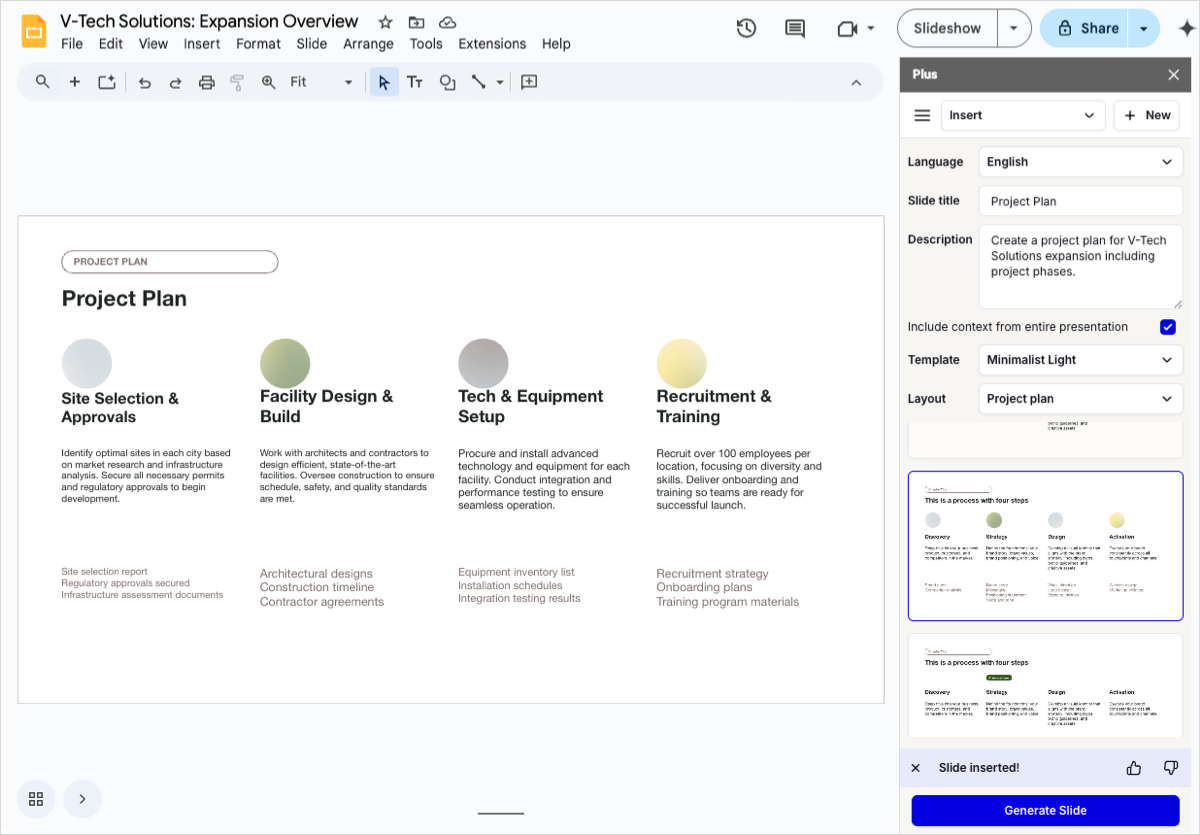Open the Extensions menu
The image size is (1200, 835).
click(492, 44)
